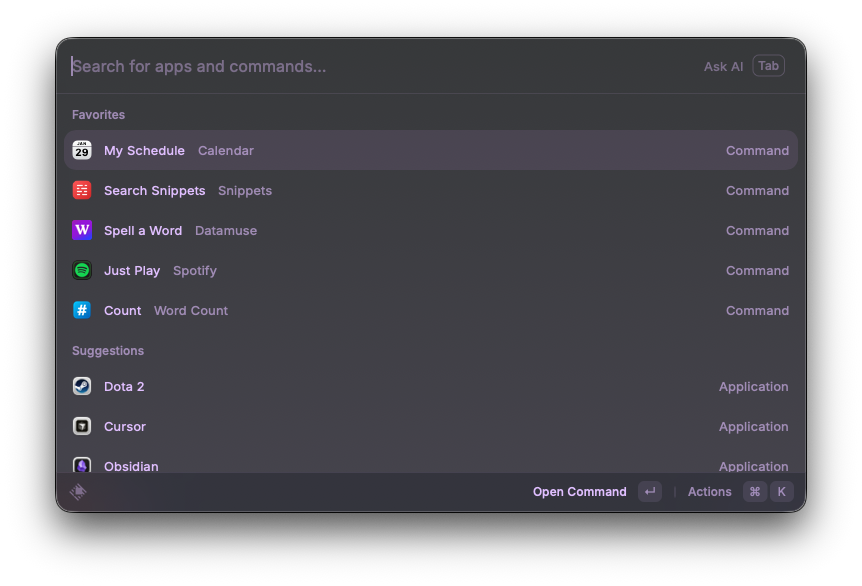The width and height of the screenshot is (862, 586).
Task: Focus the search for apps field
Action: point(380,67)
